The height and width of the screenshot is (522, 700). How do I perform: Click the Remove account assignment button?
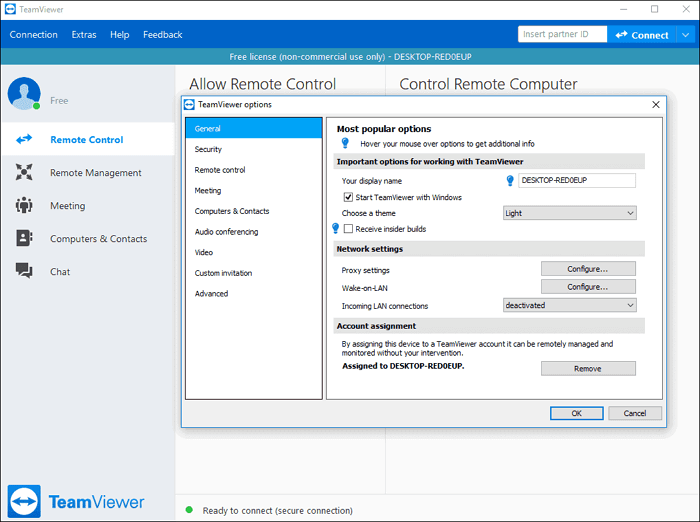(588, 368)
